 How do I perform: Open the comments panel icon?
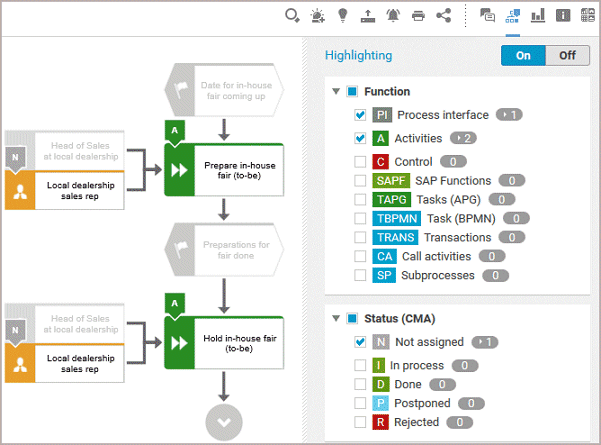click(487, 15)
